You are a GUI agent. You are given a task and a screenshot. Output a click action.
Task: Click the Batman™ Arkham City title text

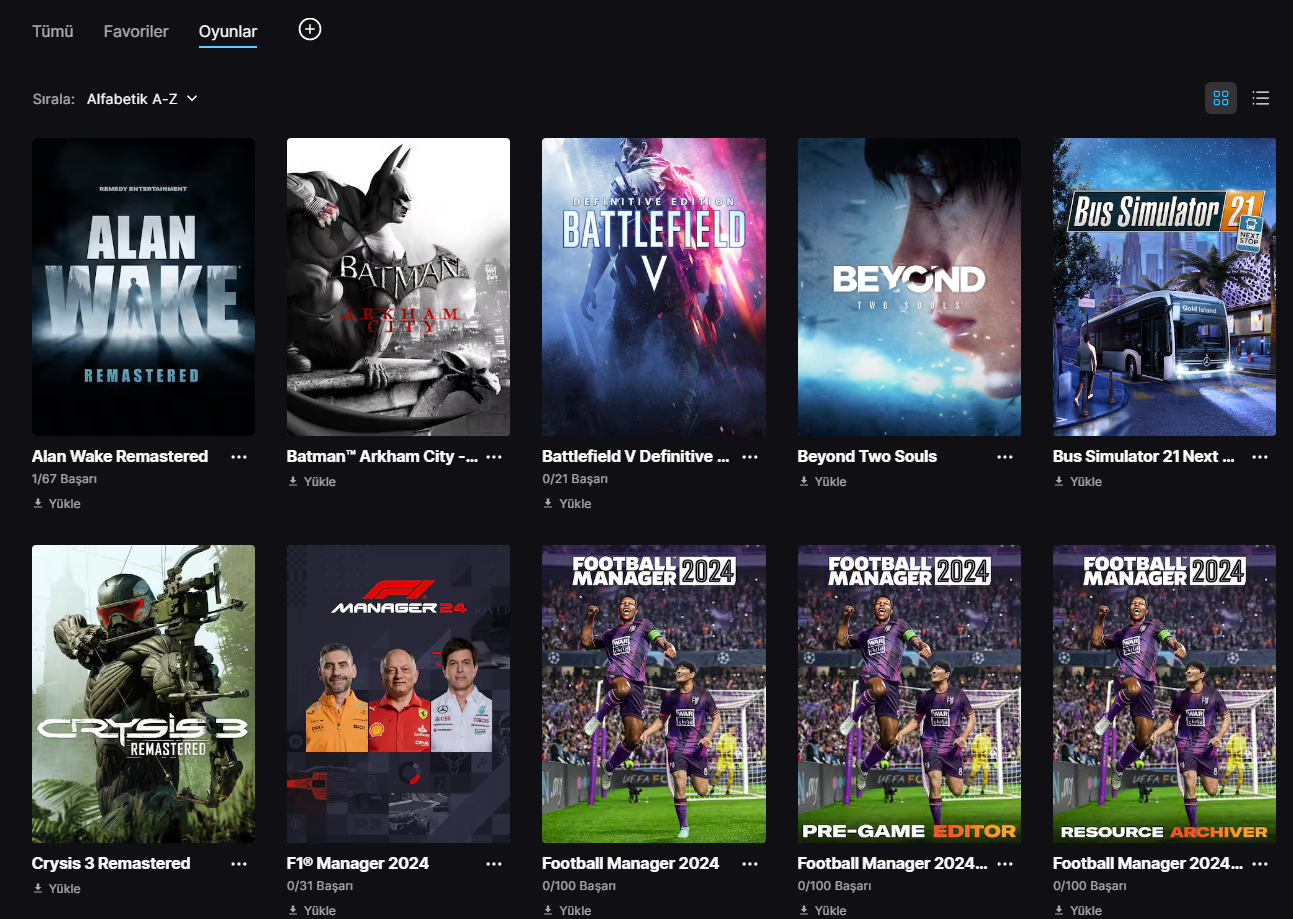pos(382,456)
